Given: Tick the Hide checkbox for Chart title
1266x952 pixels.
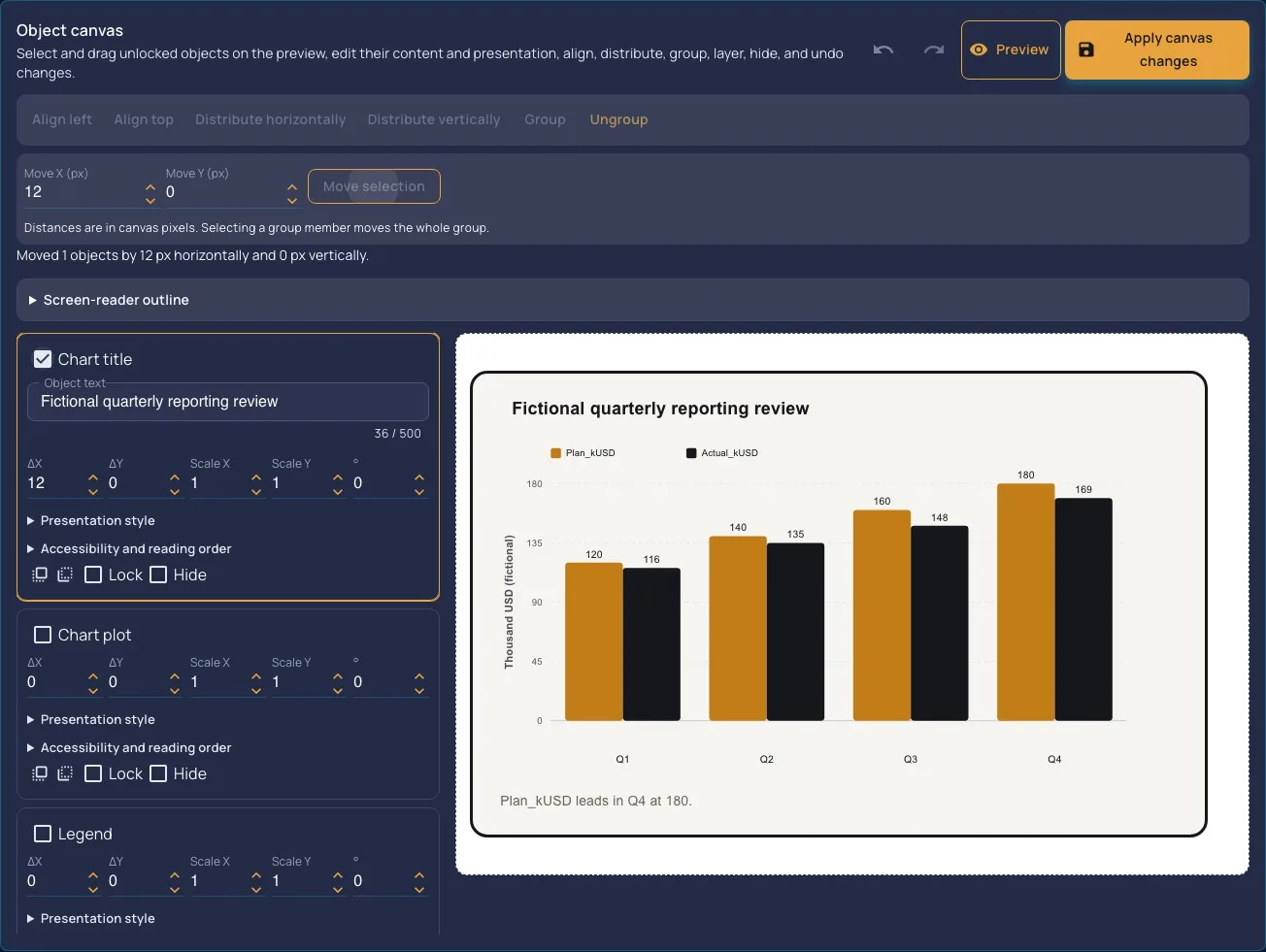Looking at the screenshot, I should [158, 574].
